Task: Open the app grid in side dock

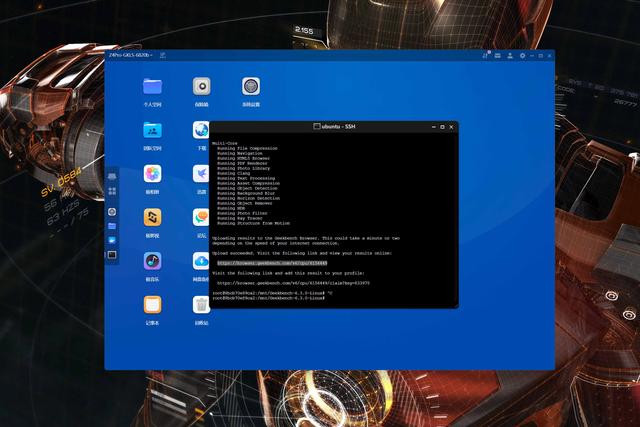Action: pyautogui.click(x=112, y=191)
